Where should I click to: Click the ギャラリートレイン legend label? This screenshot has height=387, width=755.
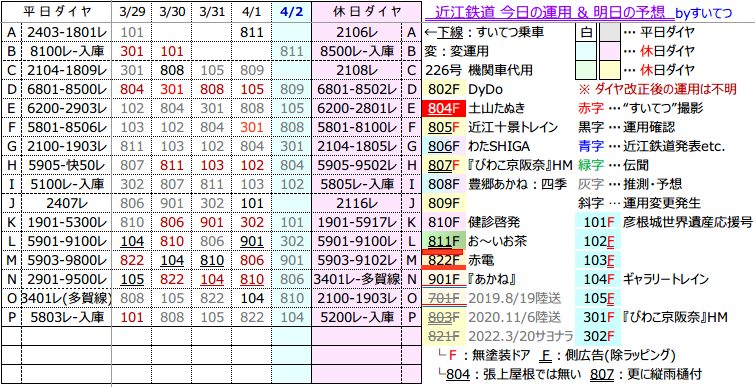666,280
